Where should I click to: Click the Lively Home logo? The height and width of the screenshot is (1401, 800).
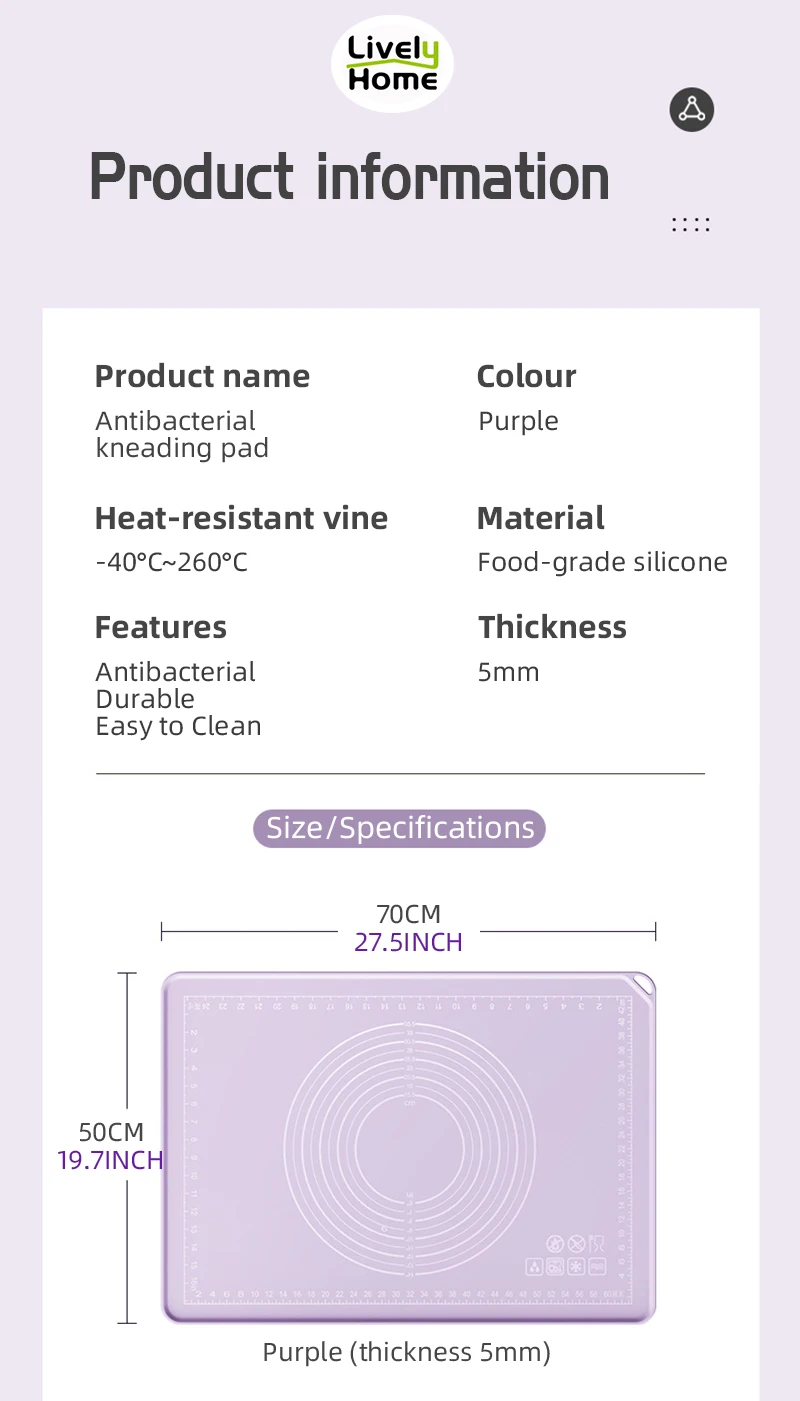392,64
